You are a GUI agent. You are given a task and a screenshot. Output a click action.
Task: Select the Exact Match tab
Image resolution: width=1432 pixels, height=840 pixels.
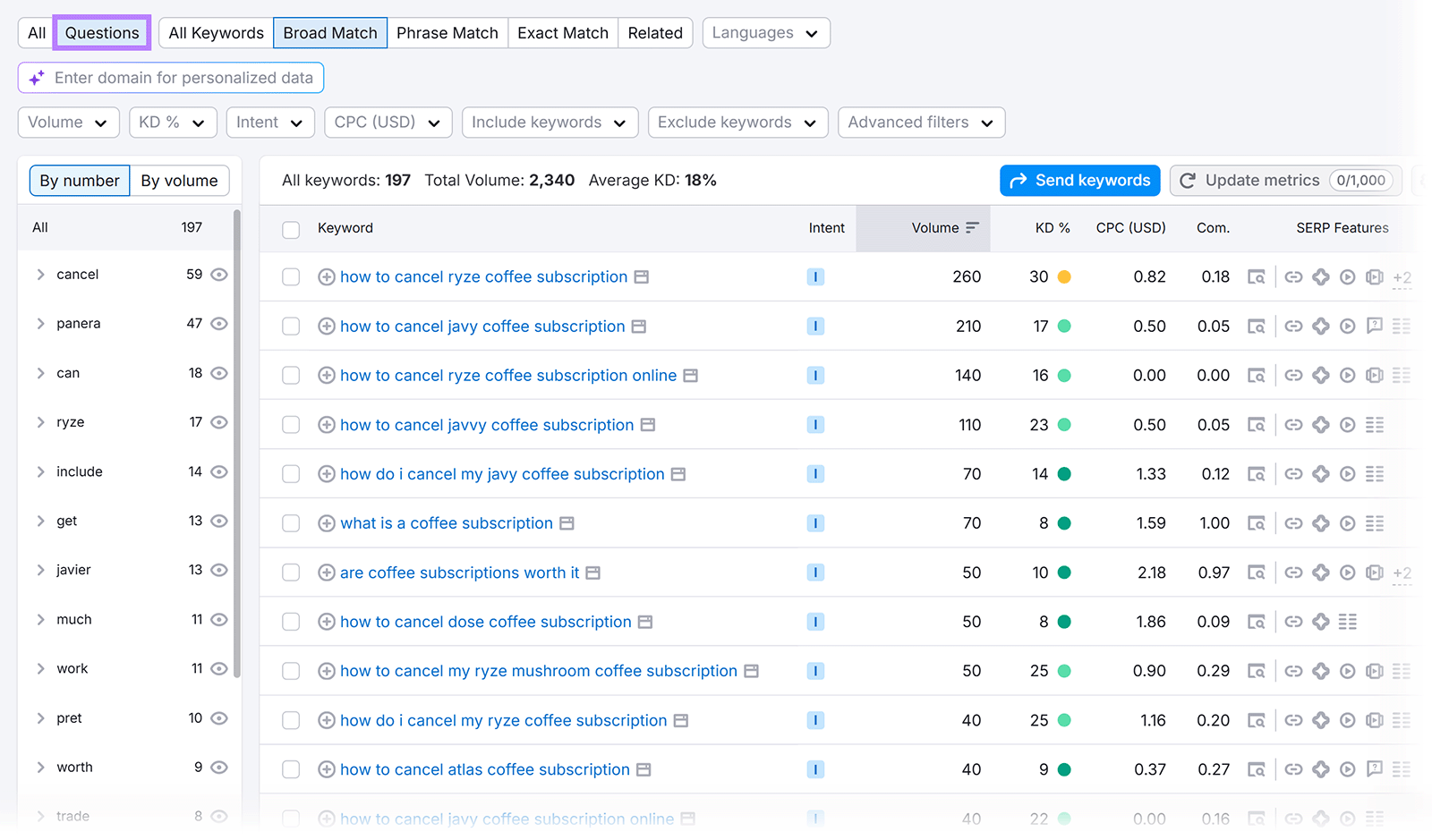563,33
